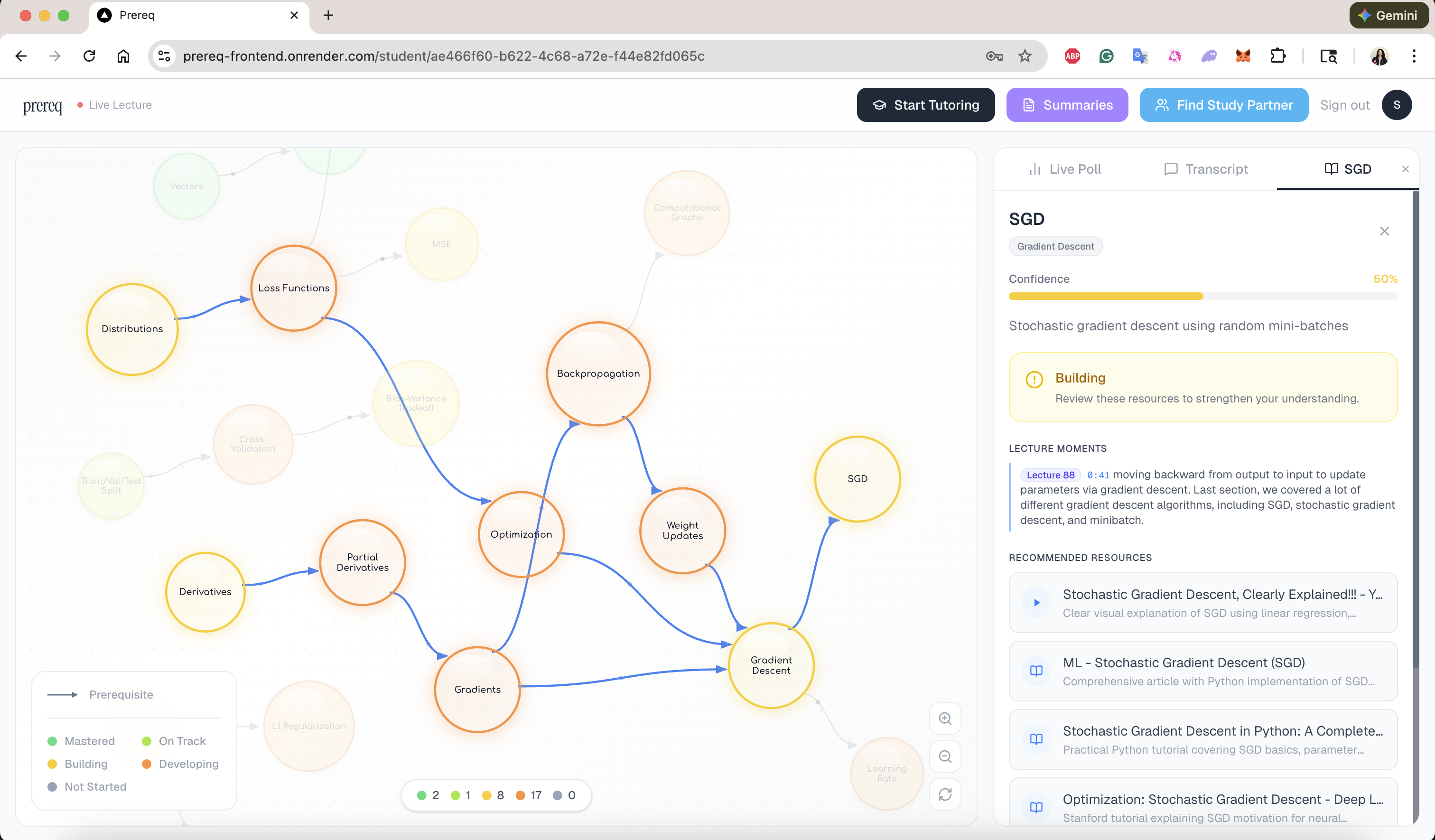Close the SGD tab with small x
This screenshot has height=840, width=1435.
tap(1405, 169)
